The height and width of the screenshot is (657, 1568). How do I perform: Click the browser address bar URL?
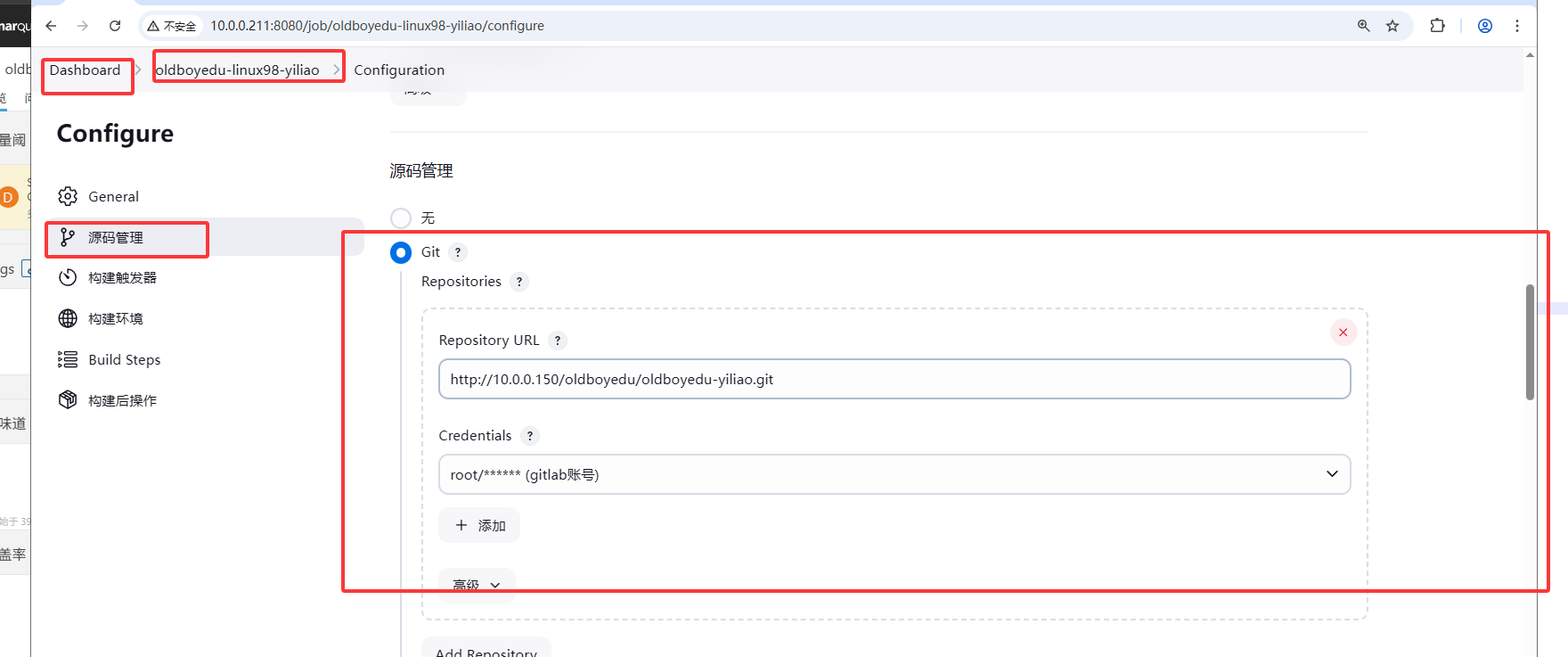pyautogui.click(x=377, y=26)
